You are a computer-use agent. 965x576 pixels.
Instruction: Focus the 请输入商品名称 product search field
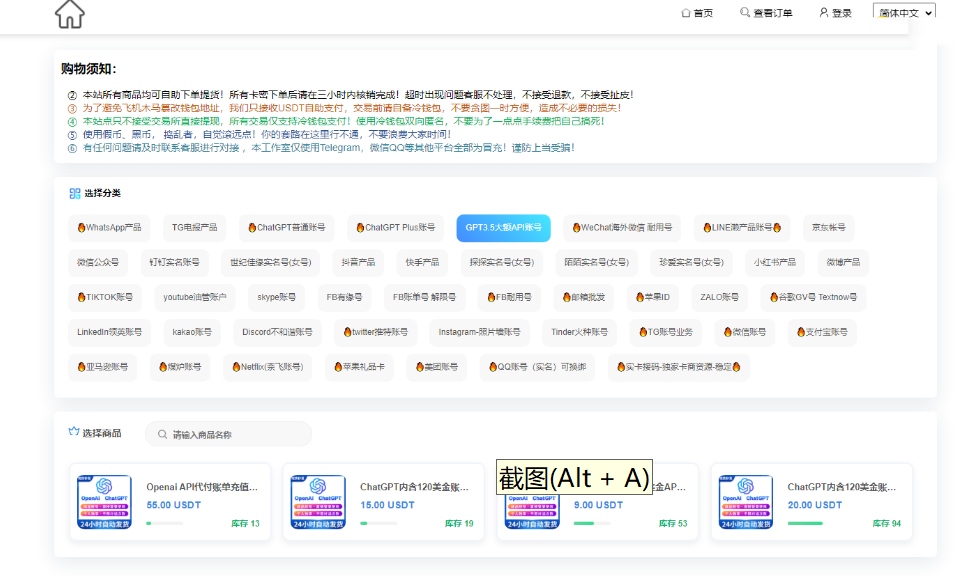(x=228, y=434)
